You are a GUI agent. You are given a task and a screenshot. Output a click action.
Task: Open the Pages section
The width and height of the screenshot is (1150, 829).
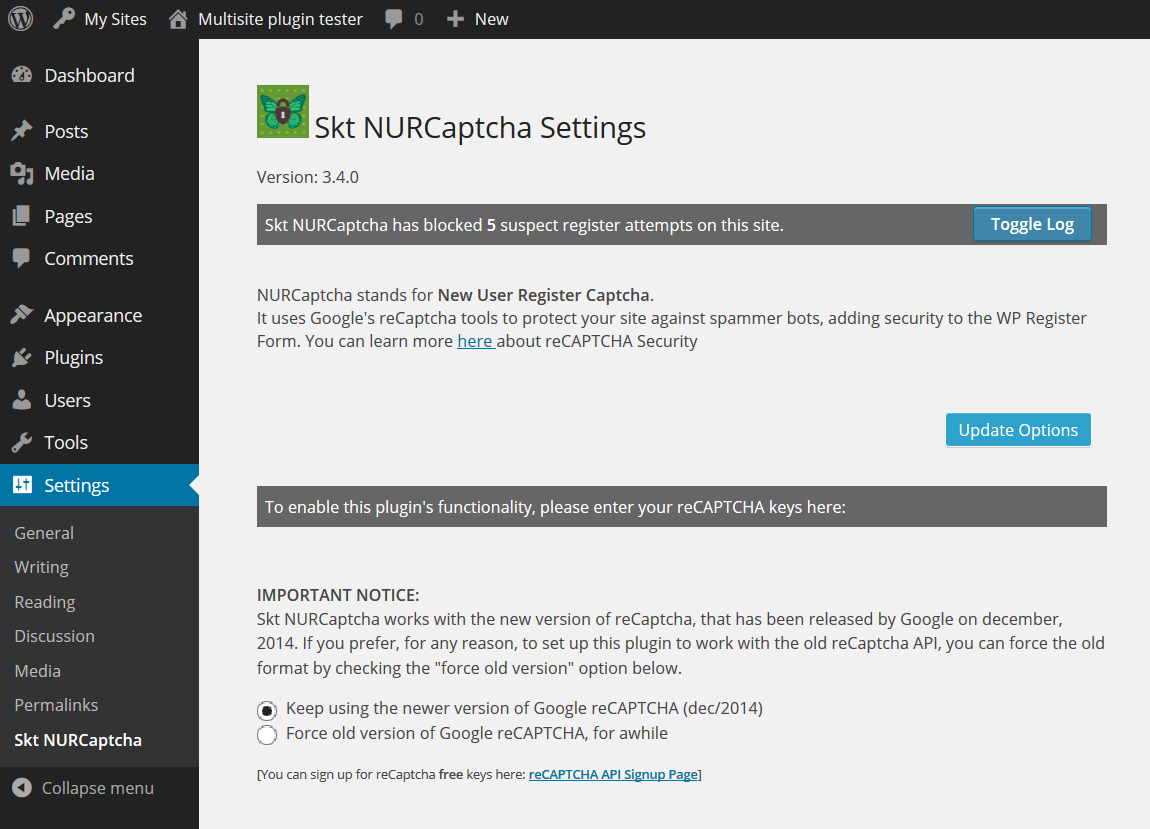68,216
